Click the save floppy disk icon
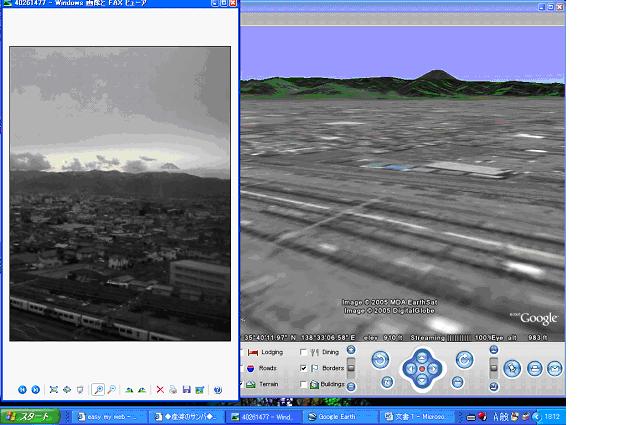 tap(186, 389)
